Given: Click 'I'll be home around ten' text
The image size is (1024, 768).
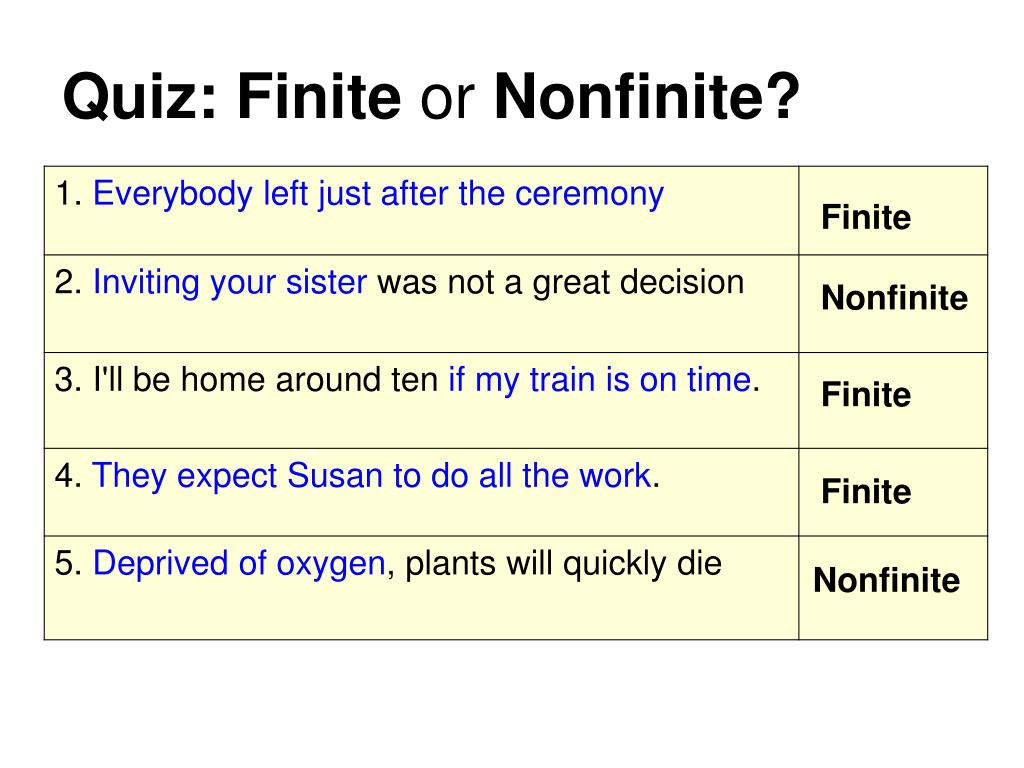Looking at the screenshot, I should [x=266, y=379].
